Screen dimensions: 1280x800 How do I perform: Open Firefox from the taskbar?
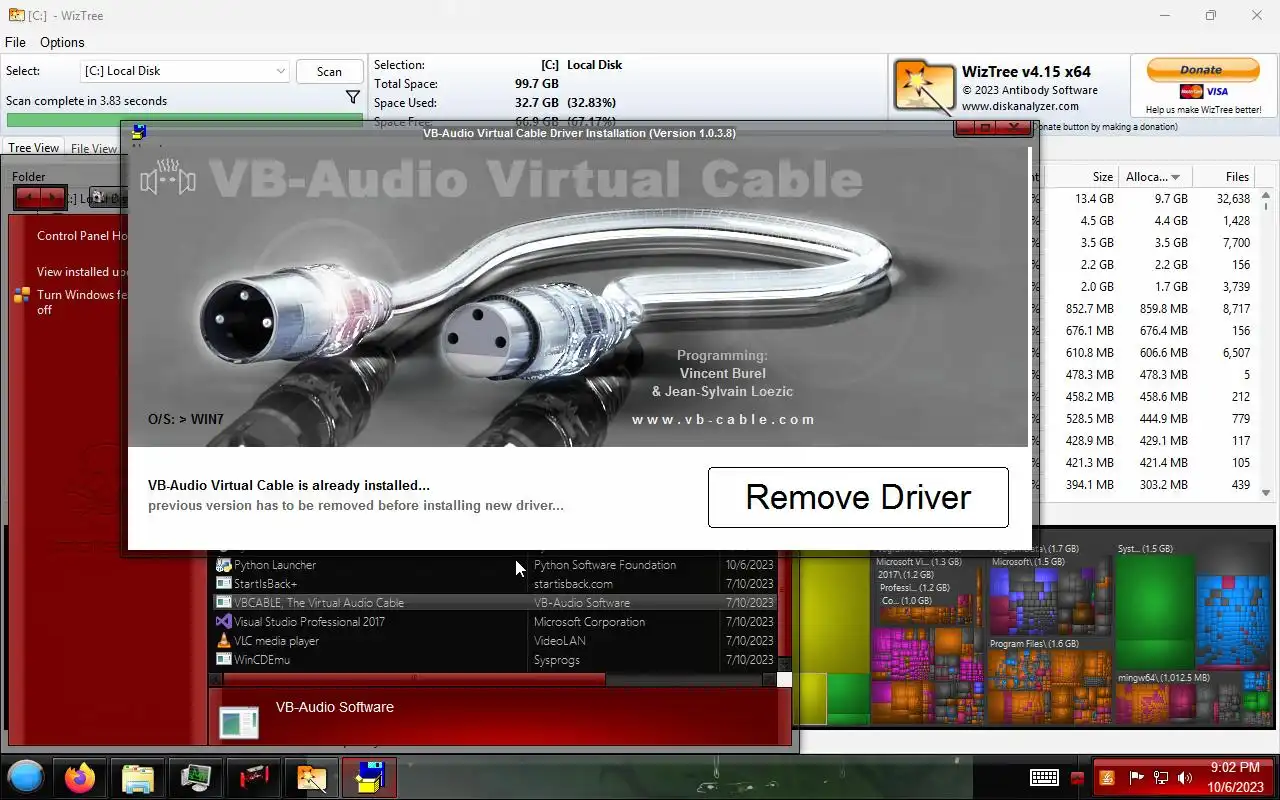tap(80, 777)
